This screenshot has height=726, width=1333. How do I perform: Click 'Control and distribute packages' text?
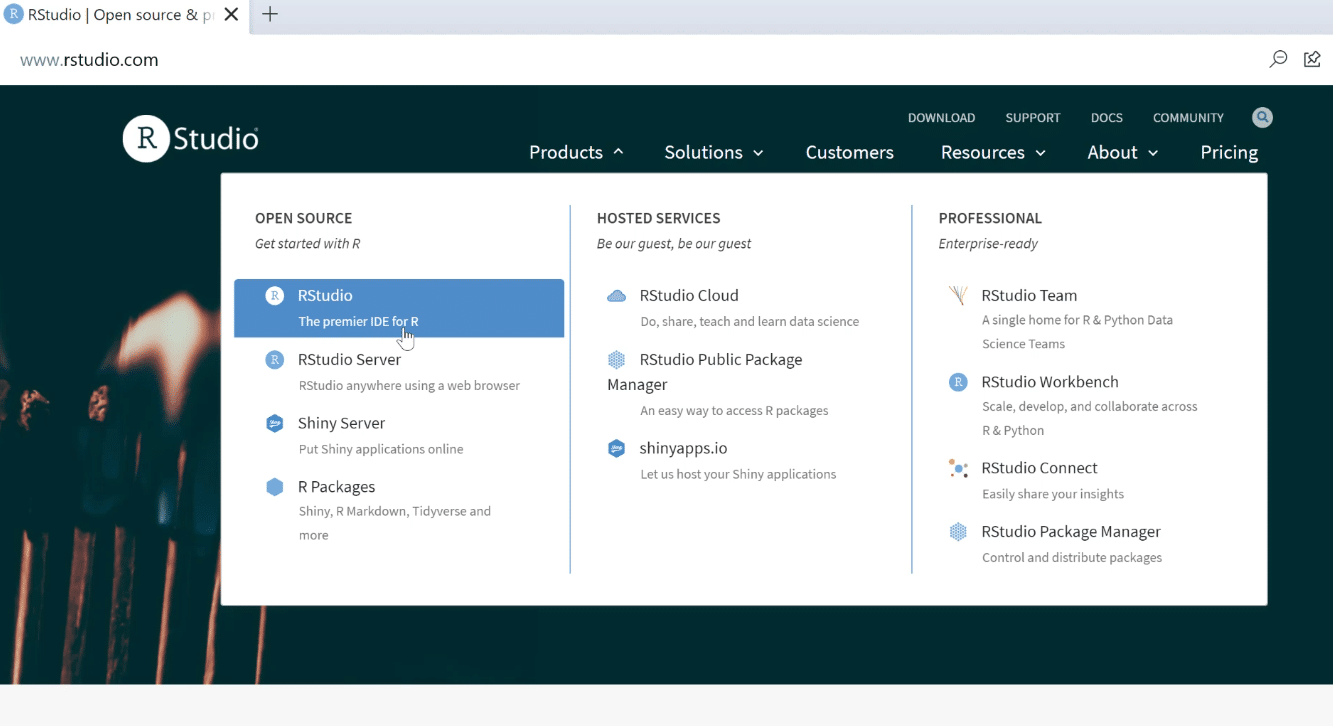tap(1072, 558)
